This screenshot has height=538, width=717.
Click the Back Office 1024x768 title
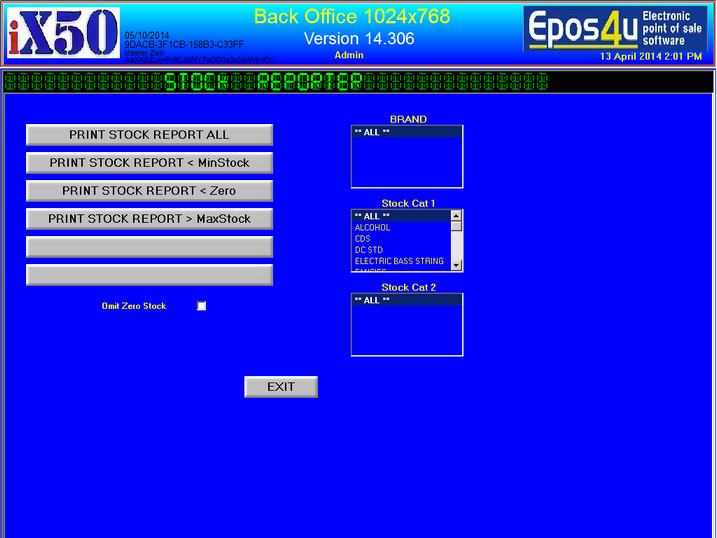point(352,16)
